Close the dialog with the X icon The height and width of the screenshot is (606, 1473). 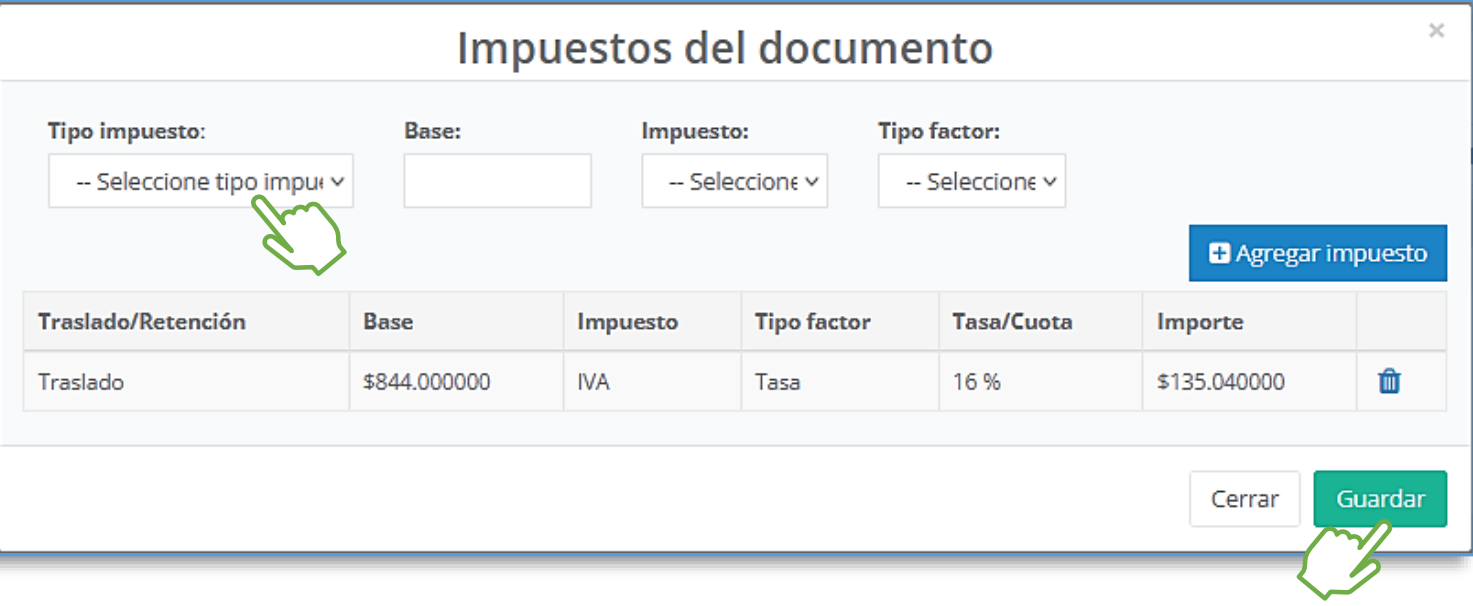click(x=1436, y=31)
